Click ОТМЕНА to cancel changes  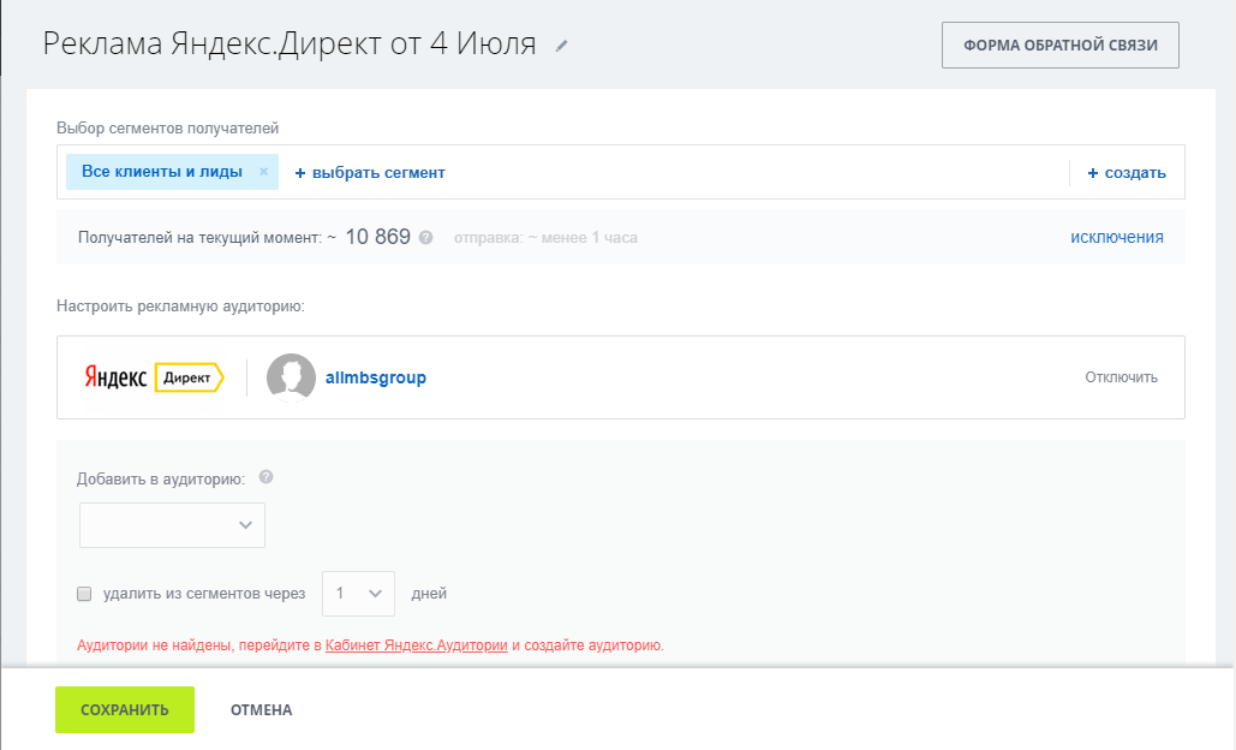(261, 709)
